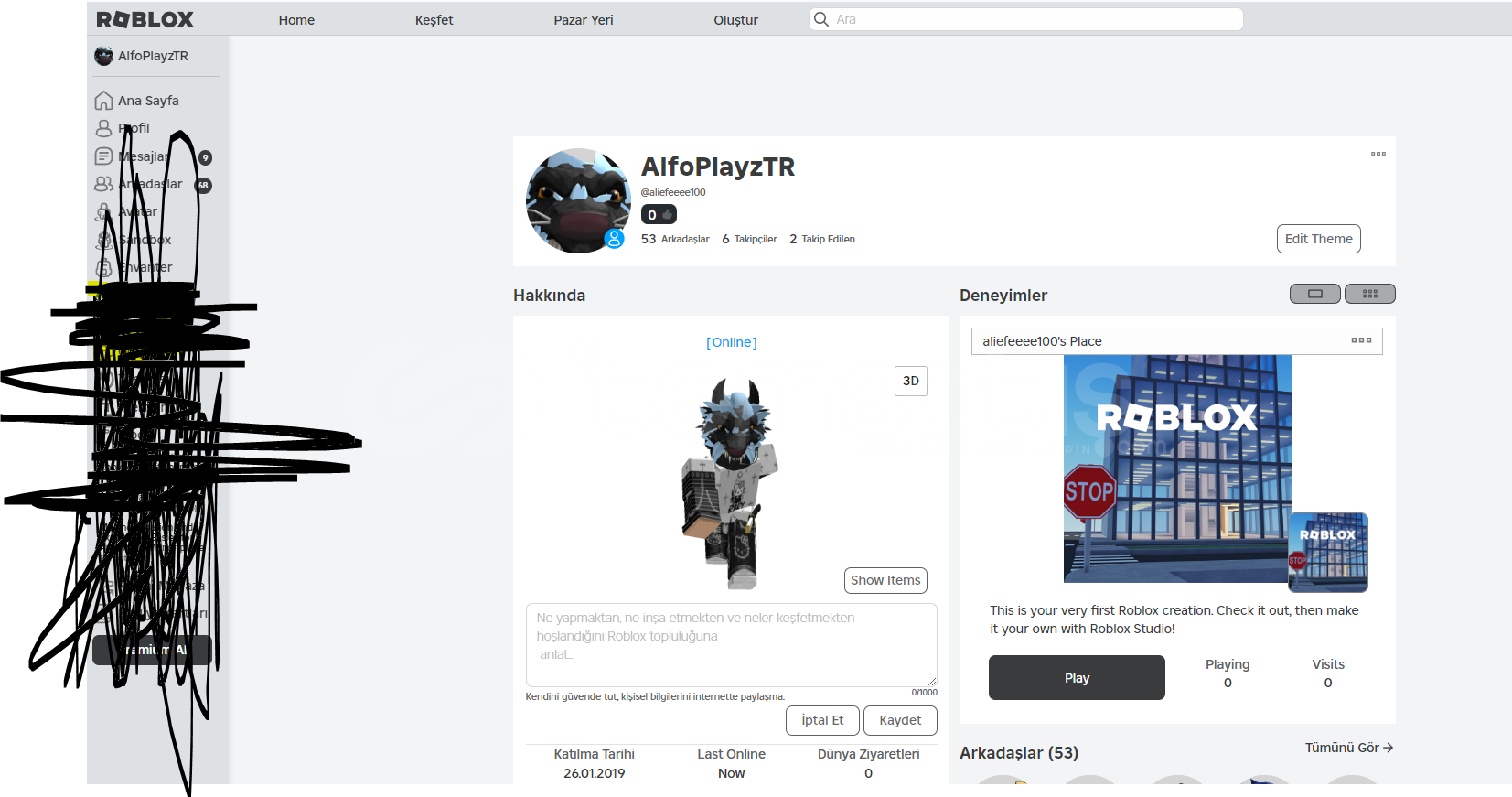Image resolution: width=1512 pixels, height=797 pixels.
Task: Click the 3D avatar figure
Action: coord(732,483)
